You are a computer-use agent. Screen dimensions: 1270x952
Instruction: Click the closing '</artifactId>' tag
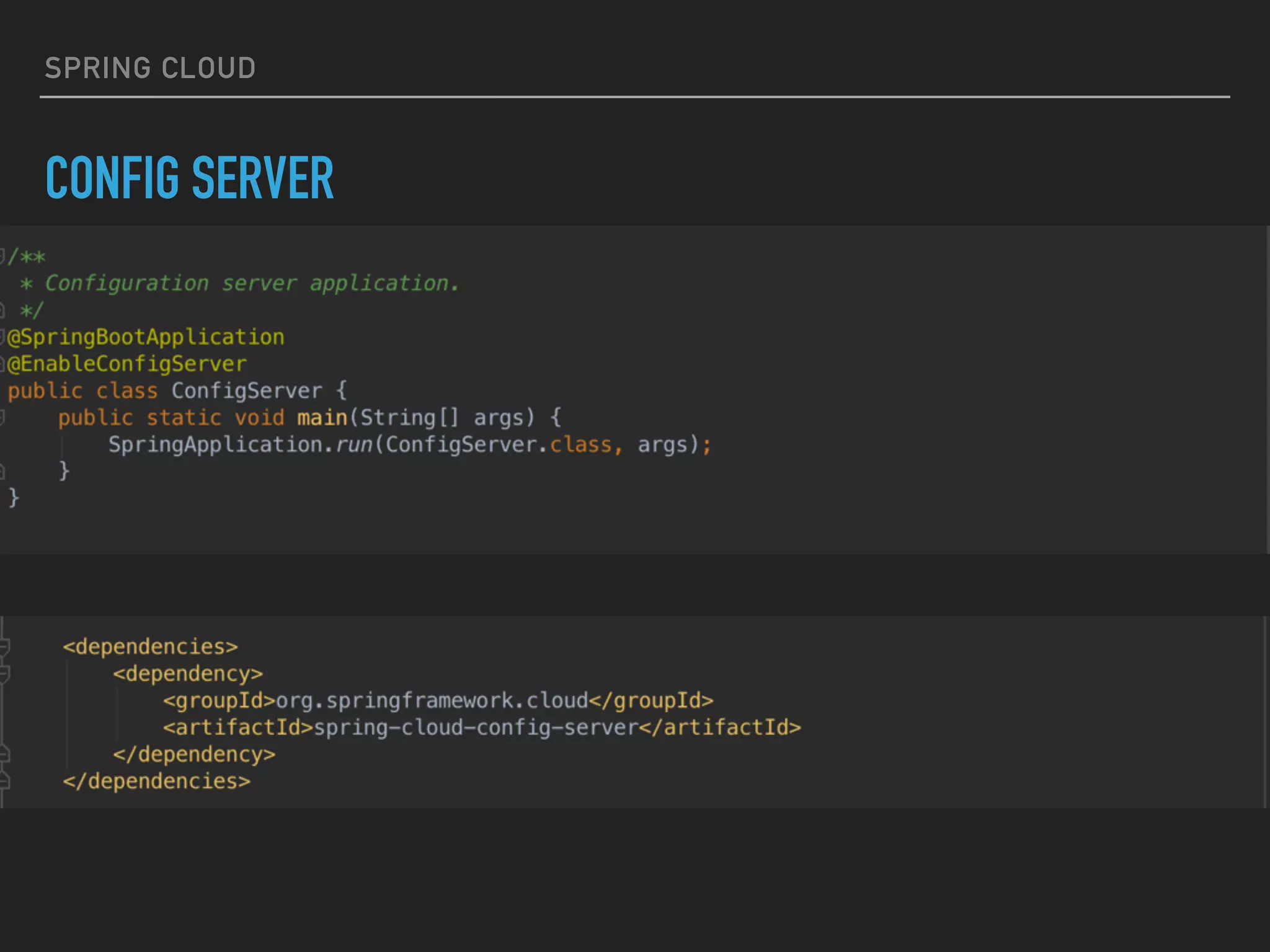(x=720, y=728)
